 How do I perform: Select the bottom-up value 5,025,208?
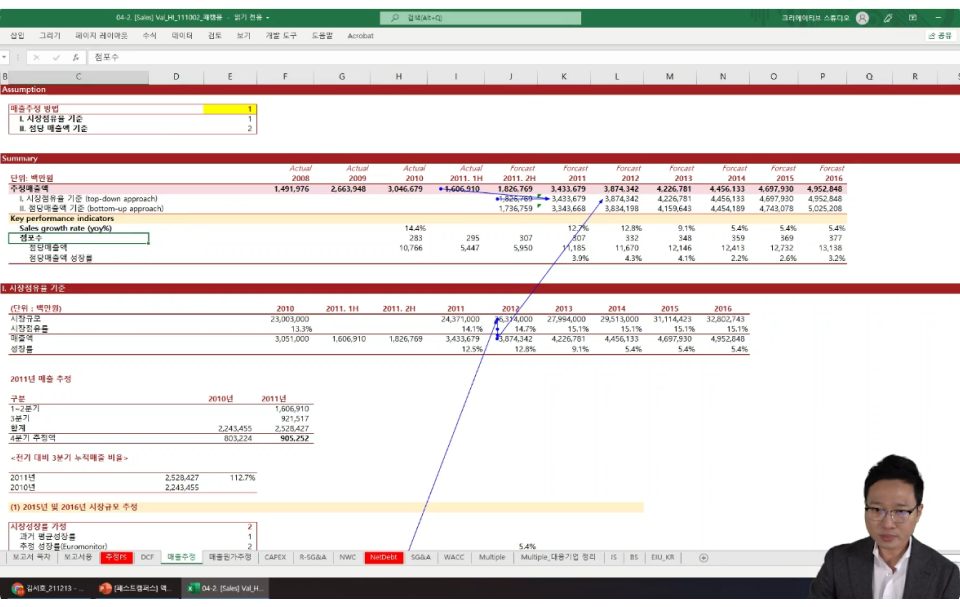(x=822, y=208)
